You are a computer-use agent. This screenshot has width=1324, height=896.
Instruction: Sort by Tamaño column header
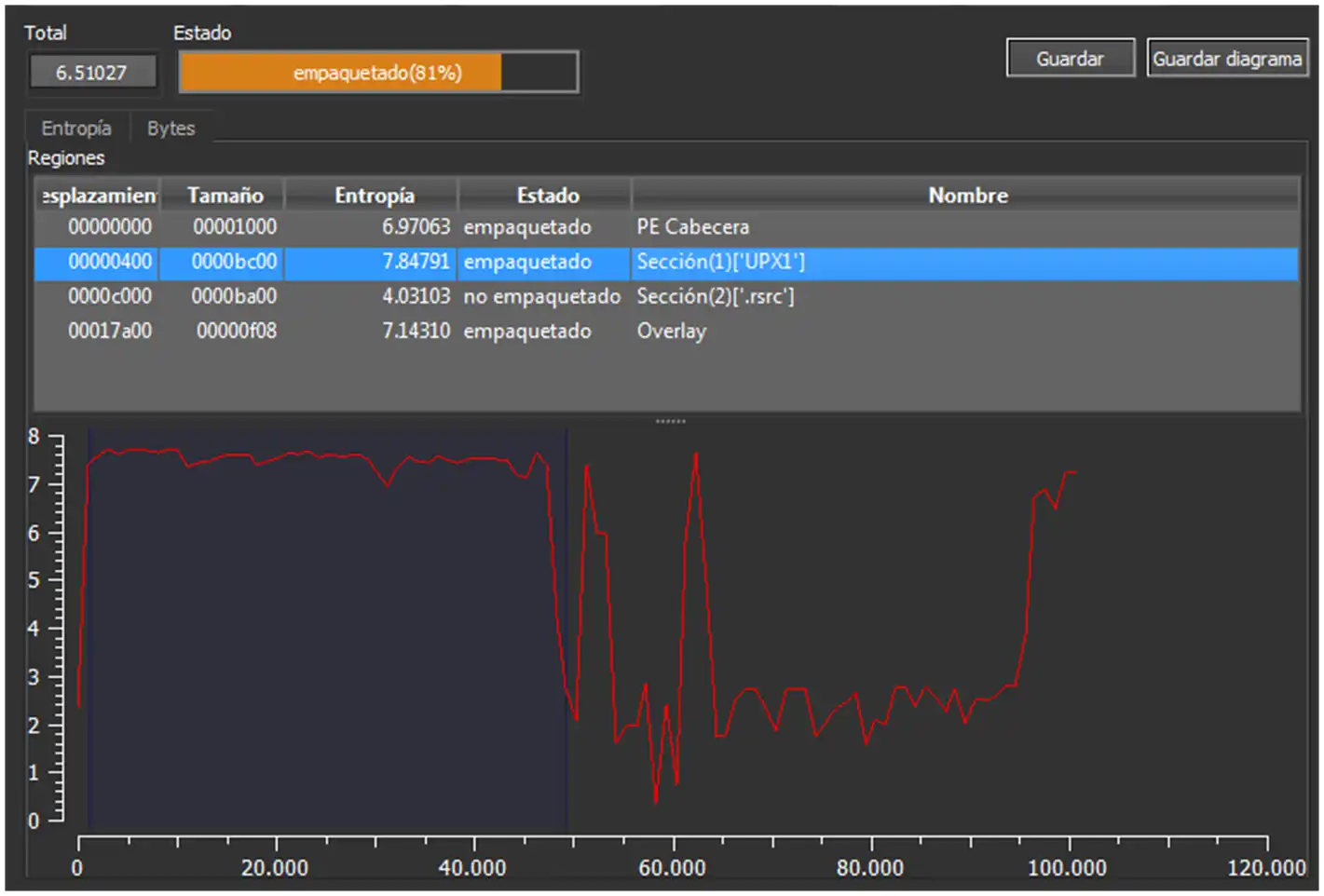tap(224, 196)
